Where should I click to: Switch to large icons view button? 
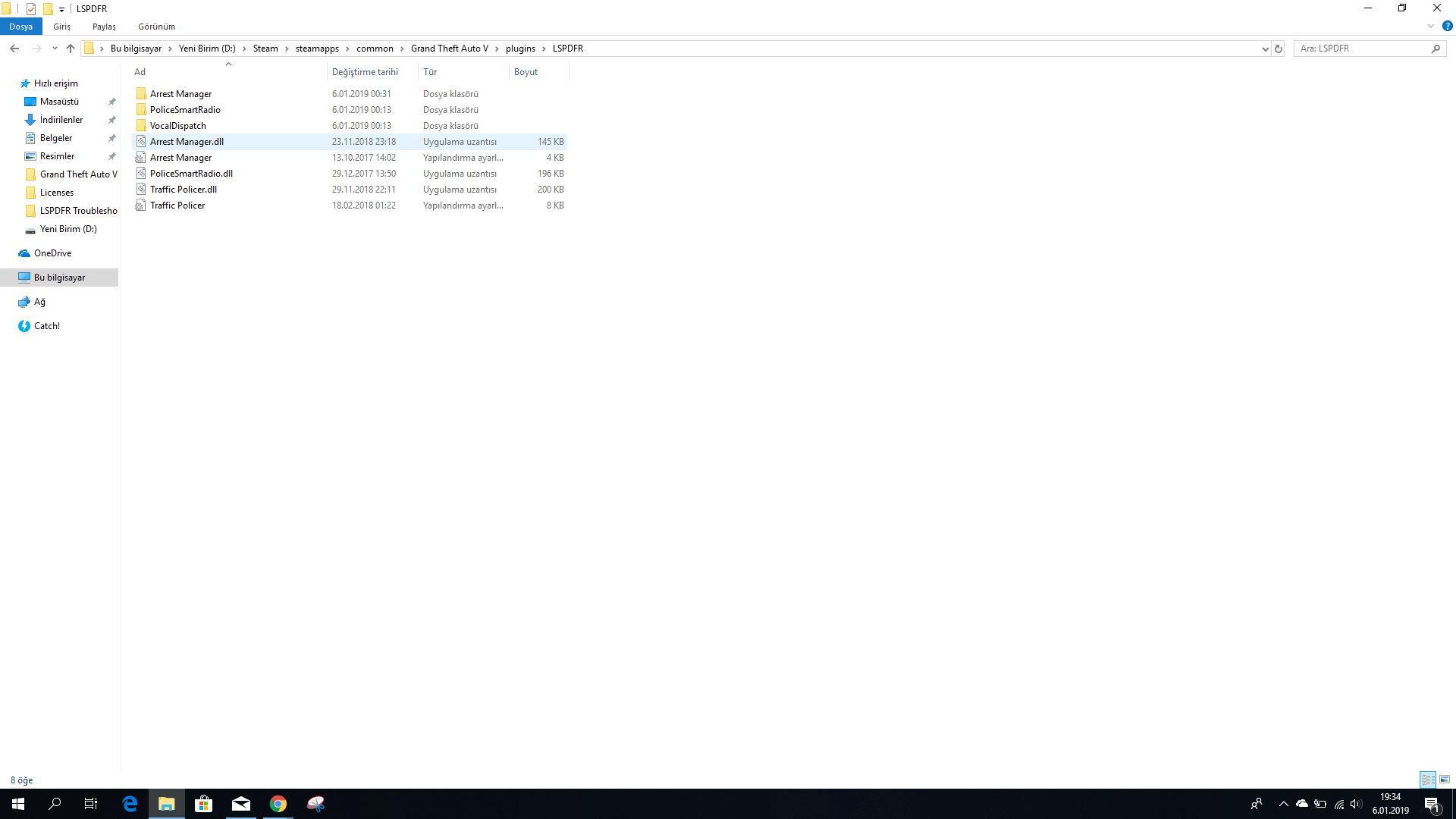point(1445,780)
